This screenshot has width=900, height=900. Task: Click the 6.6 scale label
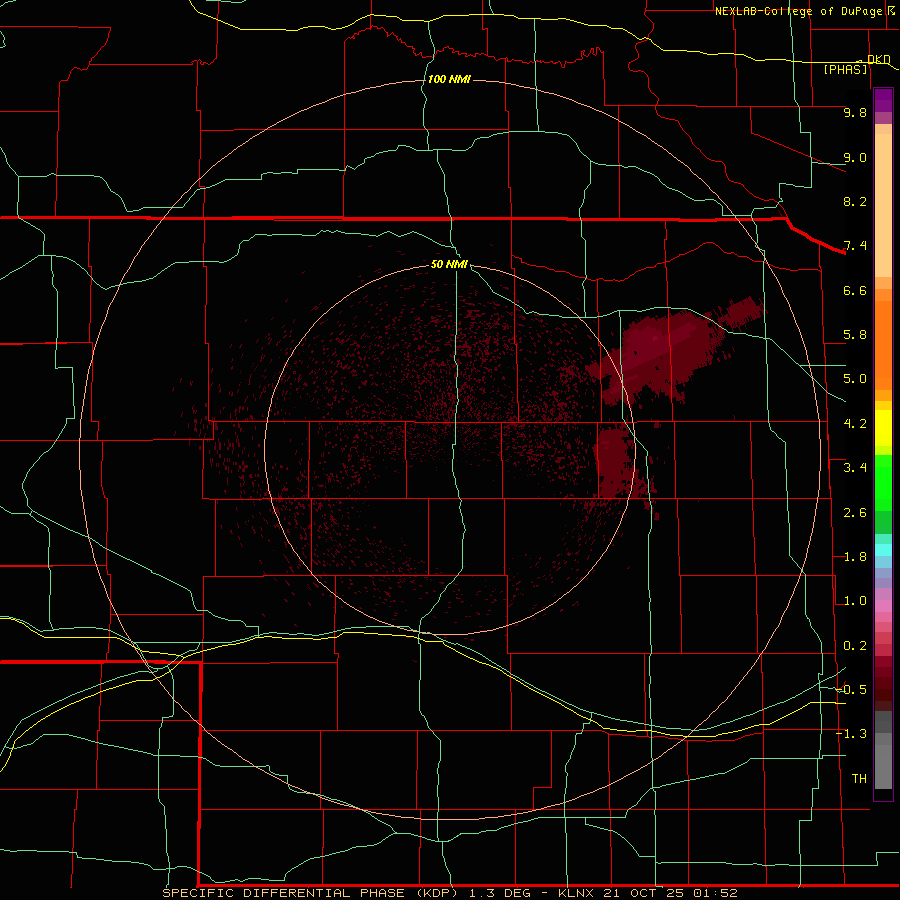tap(855, 290)
